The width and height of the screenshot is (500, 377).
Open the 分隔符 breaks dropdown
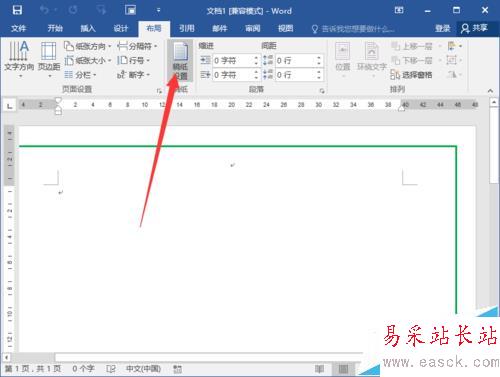137,46
